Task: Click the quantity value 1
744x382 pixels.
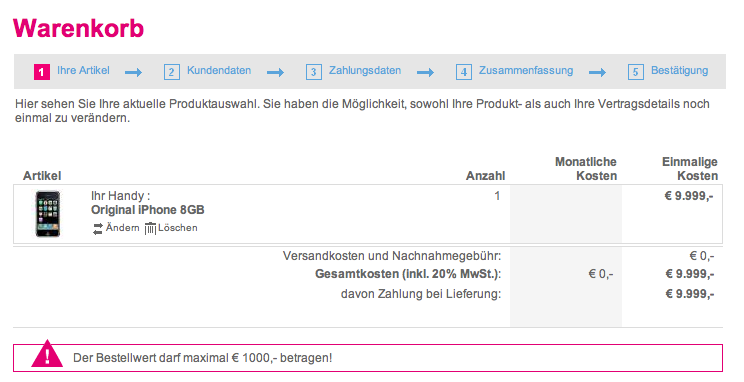Action: pos(497,196)
